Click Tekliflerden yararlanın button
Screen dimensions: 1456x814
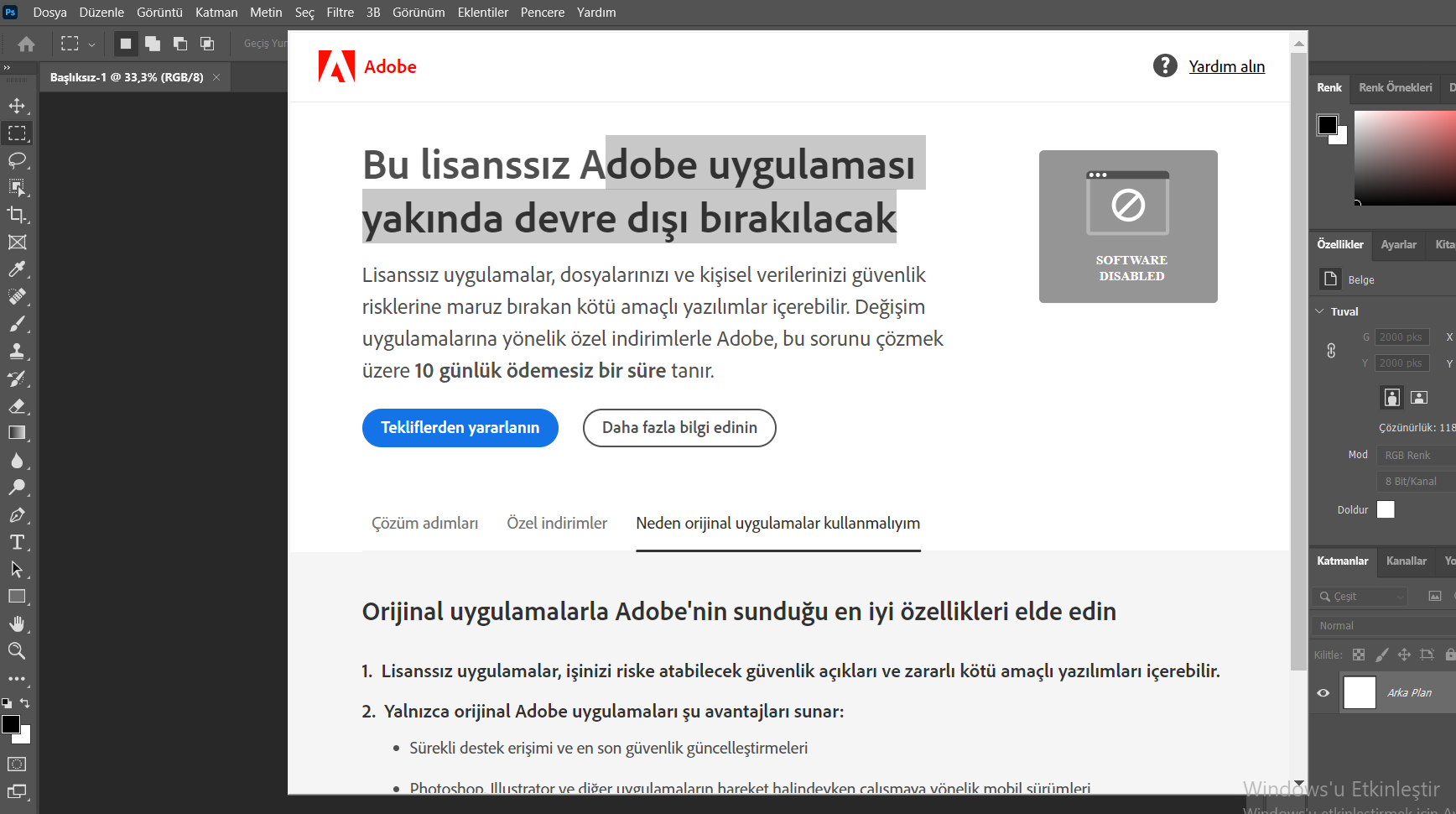coord(460,428)
